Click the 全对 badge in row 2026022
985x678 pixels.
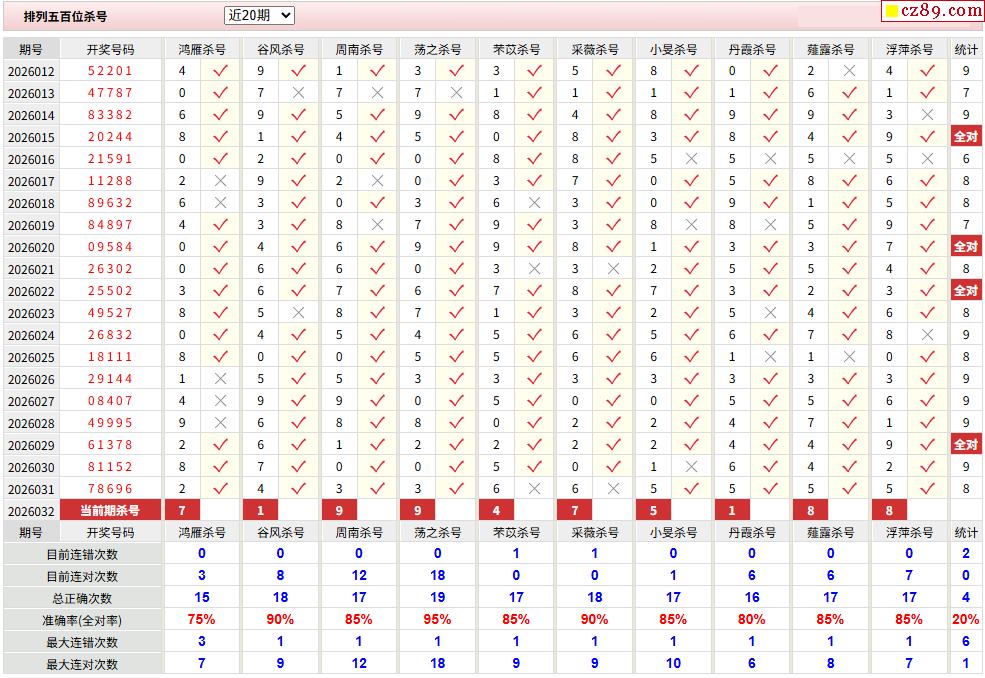pos(966,290)
